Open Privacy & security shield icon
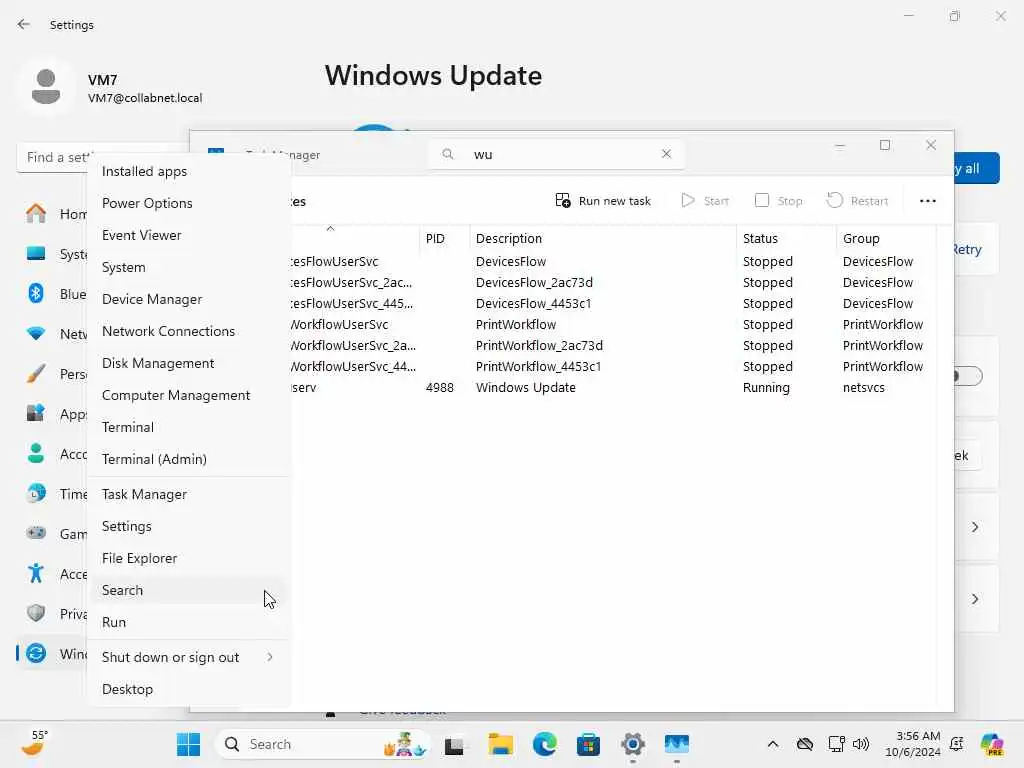1024x768 pixels. coord(36,613)
